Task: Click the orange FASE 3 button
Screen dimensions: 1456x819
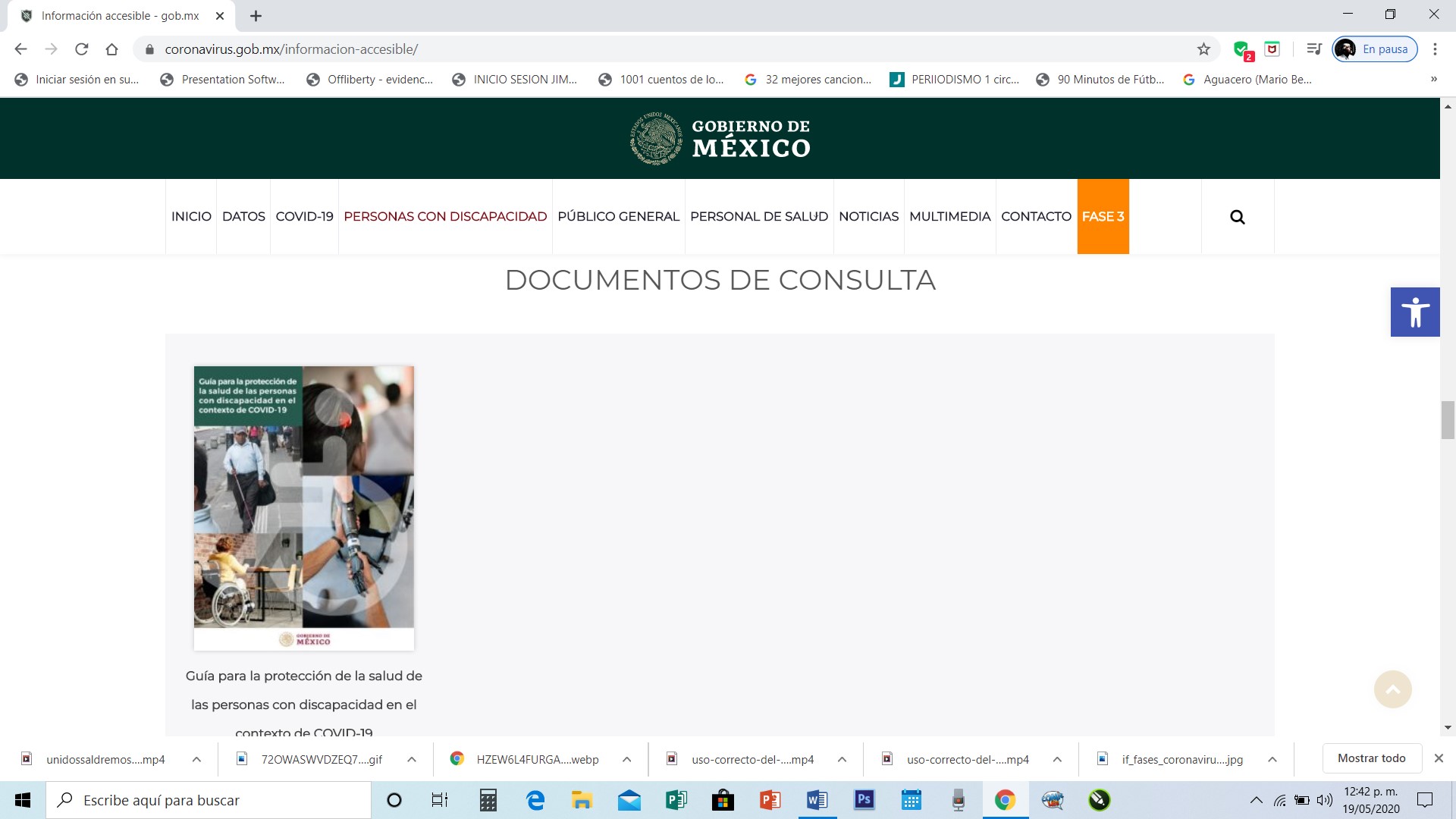Action: (1103, 217)
